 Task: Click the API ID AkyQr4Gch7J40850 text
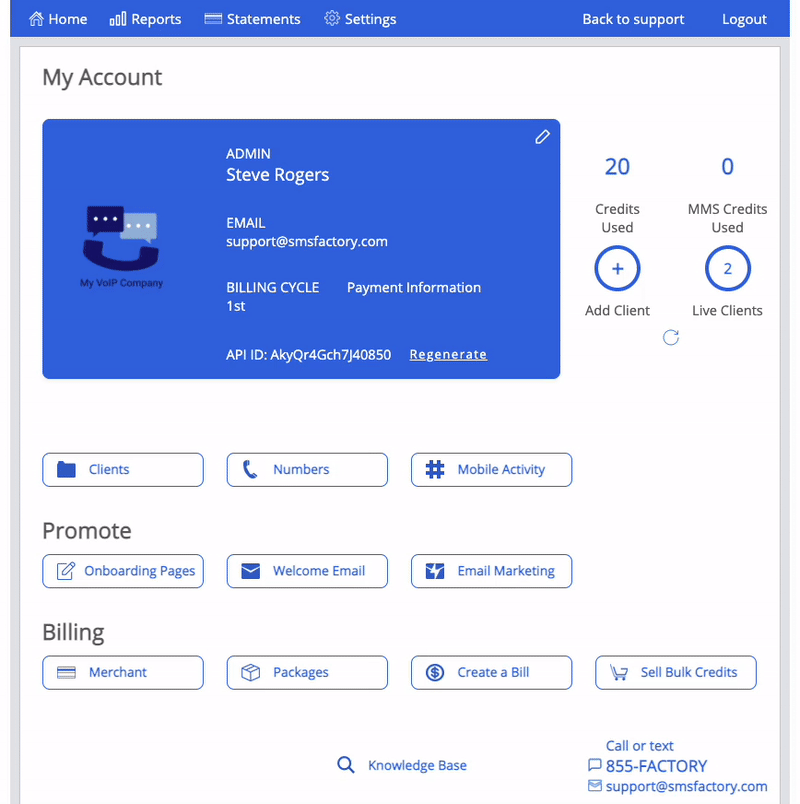point(308,355)
